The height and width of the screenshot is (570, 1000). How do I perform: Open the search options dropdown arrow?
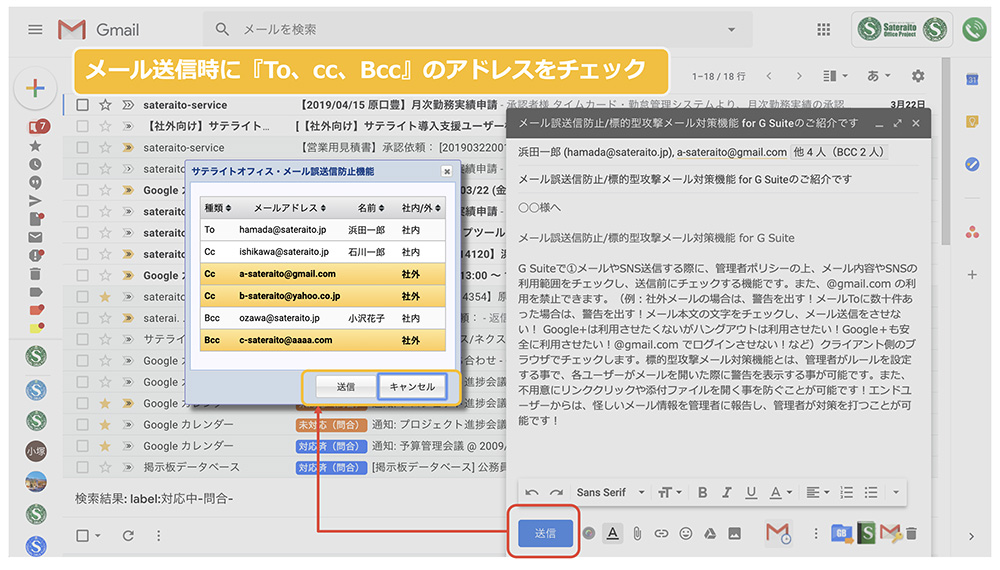732,29
